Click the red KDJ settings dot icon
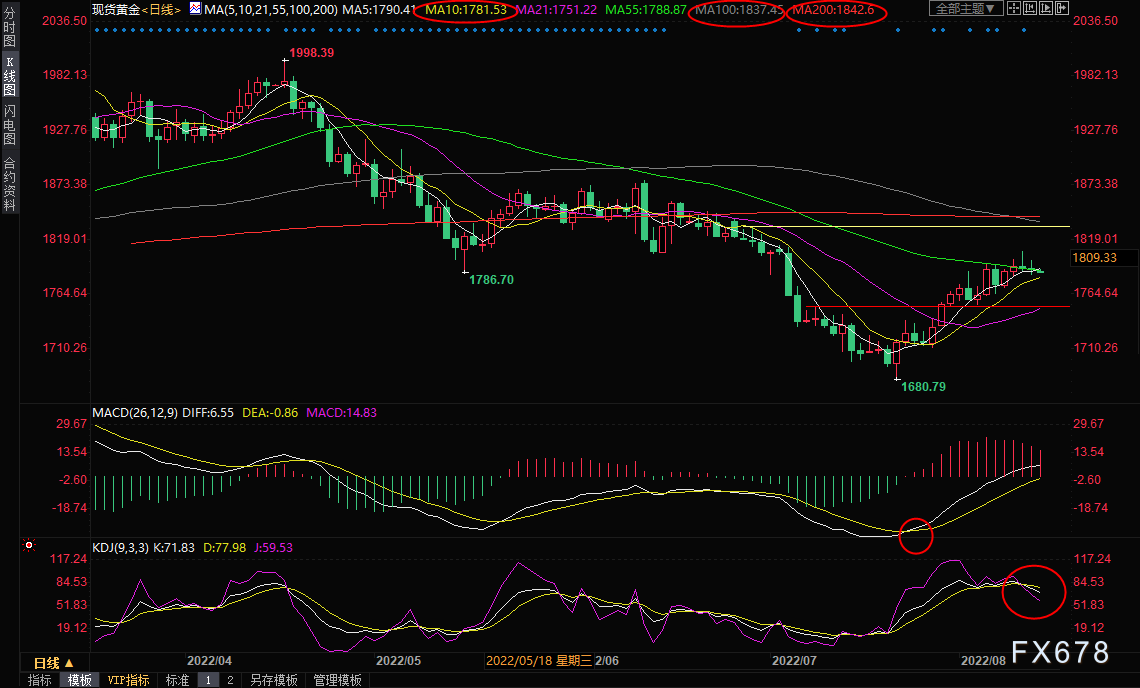Image resolution: width=1140 pixels, height=688 pixels. [x=29, y=545]
